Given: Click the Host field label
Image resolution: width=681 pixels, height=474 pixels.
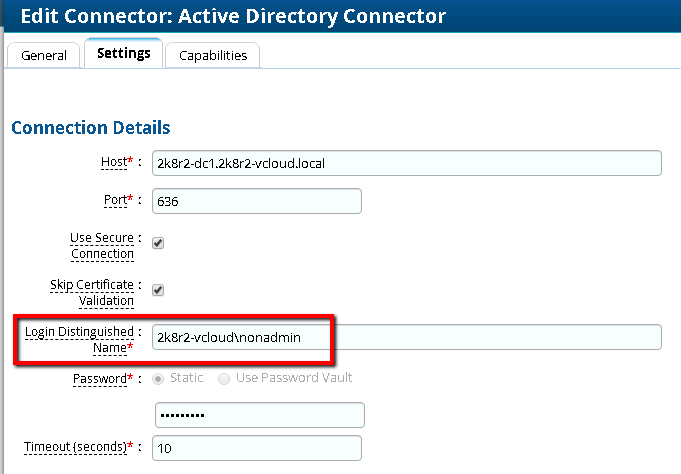Looking at the screenshot, I should click(116, 161).
